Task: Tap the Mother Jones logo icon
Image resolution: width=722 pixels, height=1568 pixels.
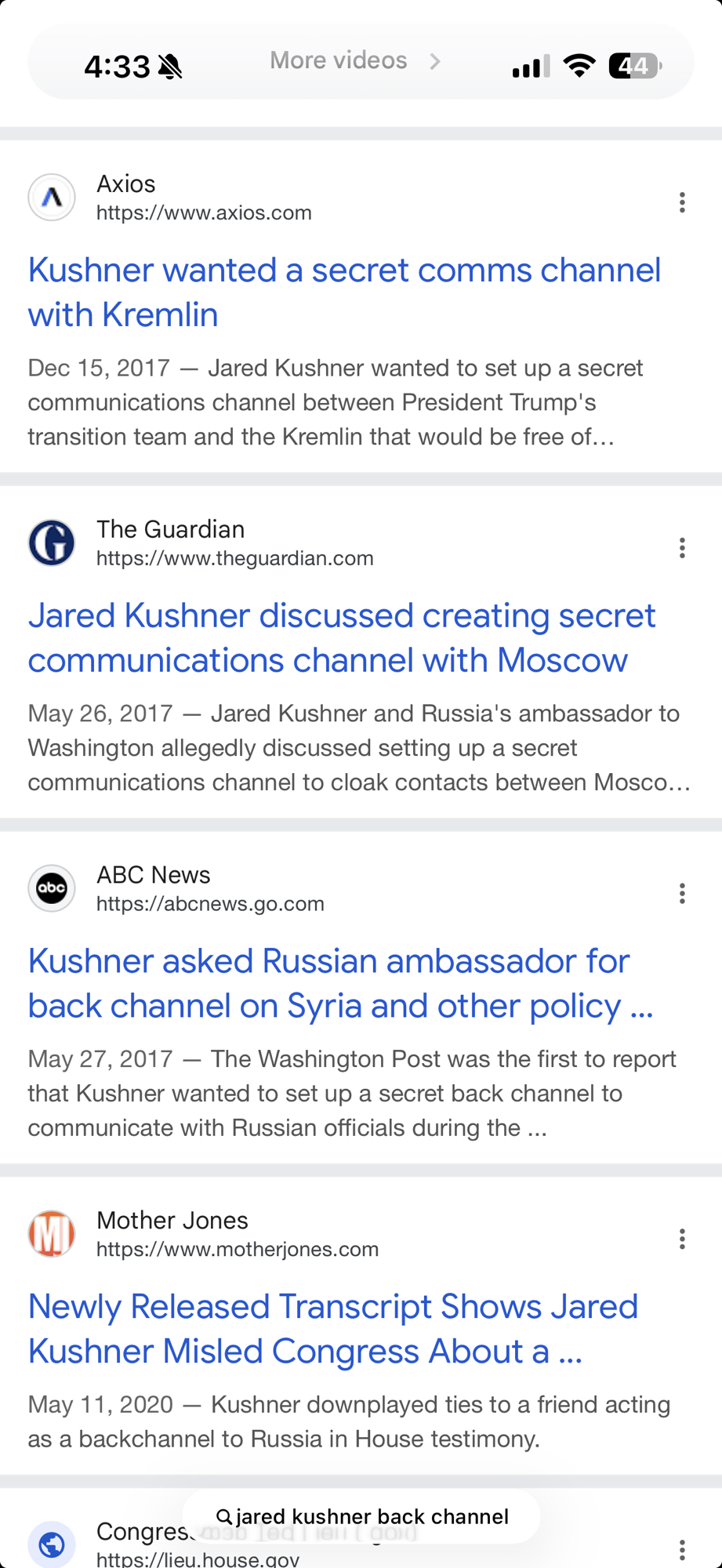Action: (x=52, y=1233)
